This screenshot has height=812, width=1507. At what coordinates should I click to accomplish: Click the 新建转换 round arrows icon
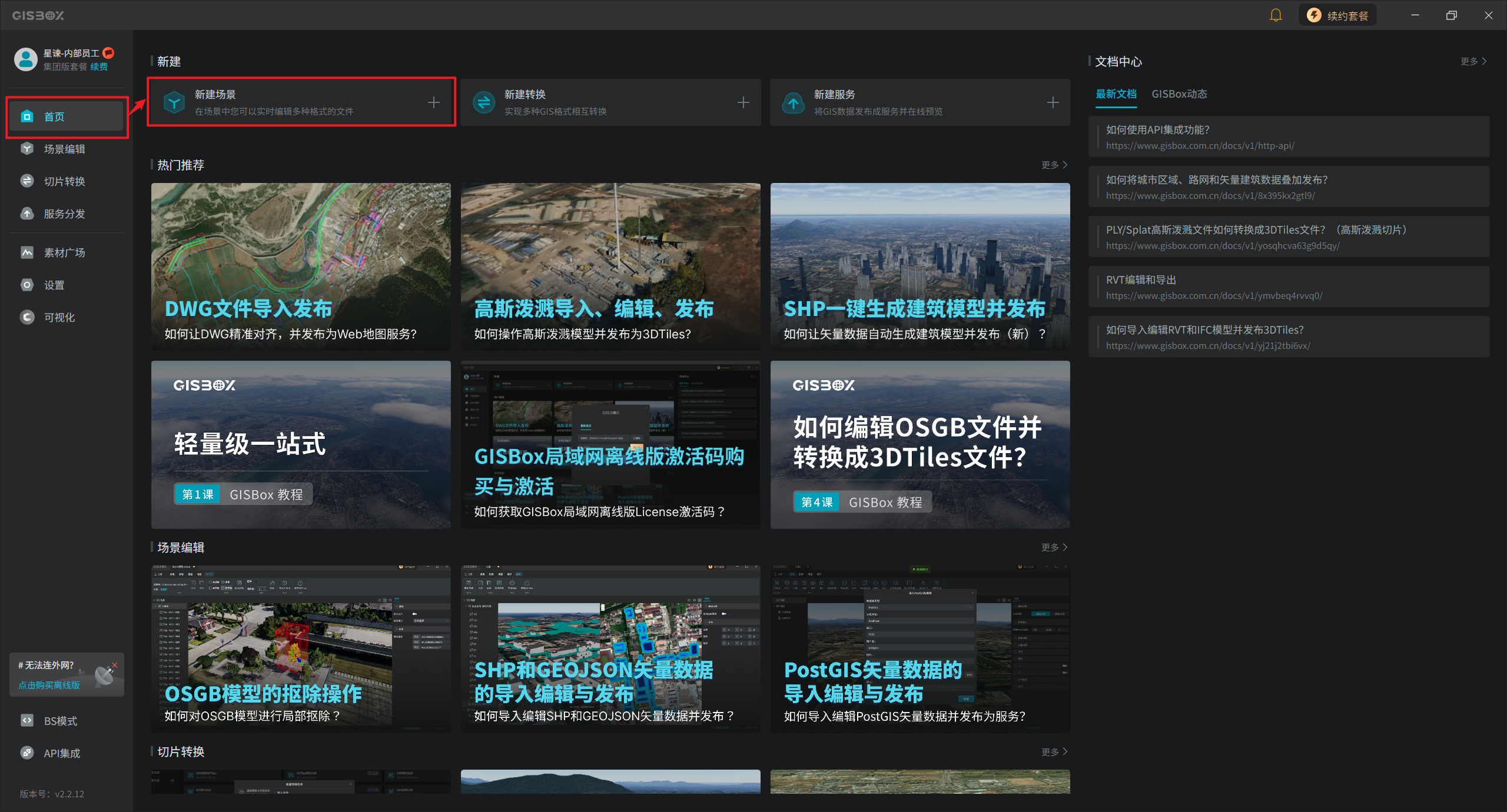coord(484,102)
